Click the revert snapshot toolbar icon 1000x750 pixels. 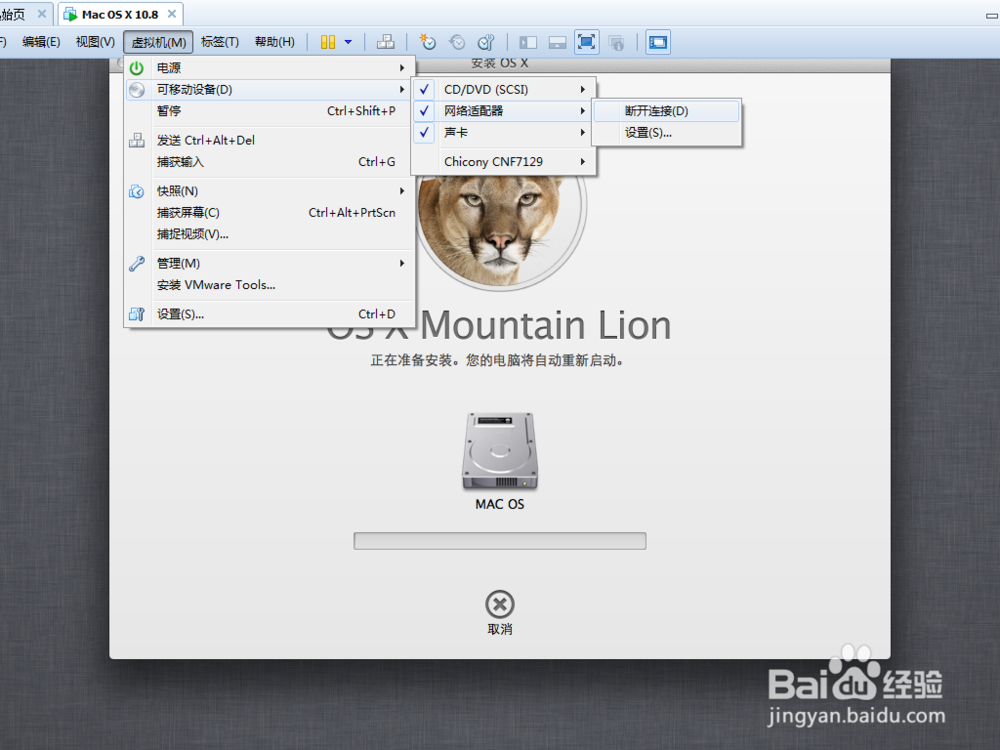click(457, 42)
